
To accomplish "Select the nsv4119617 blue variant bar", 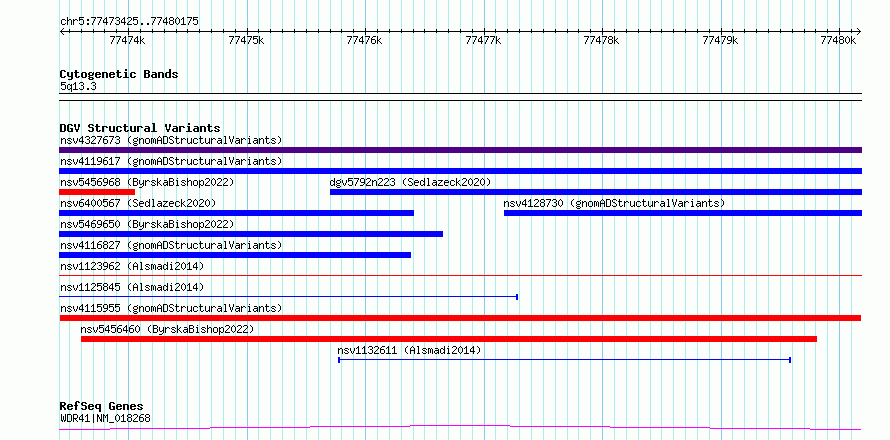I will click(x=460, y=171).
